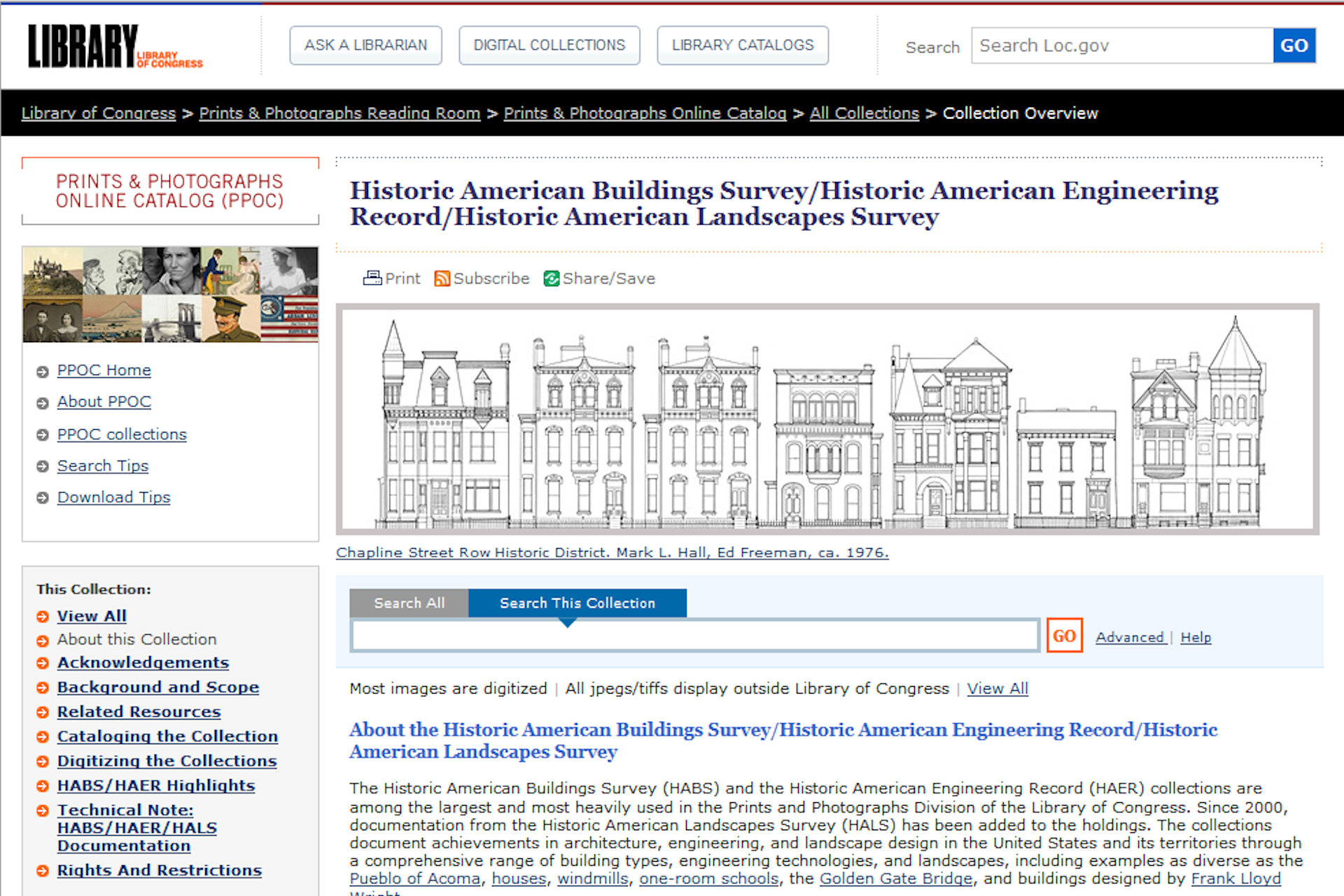This screenshot has width=1344, height=896.
Task: Open the search Help link
Action: pos(1196,637)
